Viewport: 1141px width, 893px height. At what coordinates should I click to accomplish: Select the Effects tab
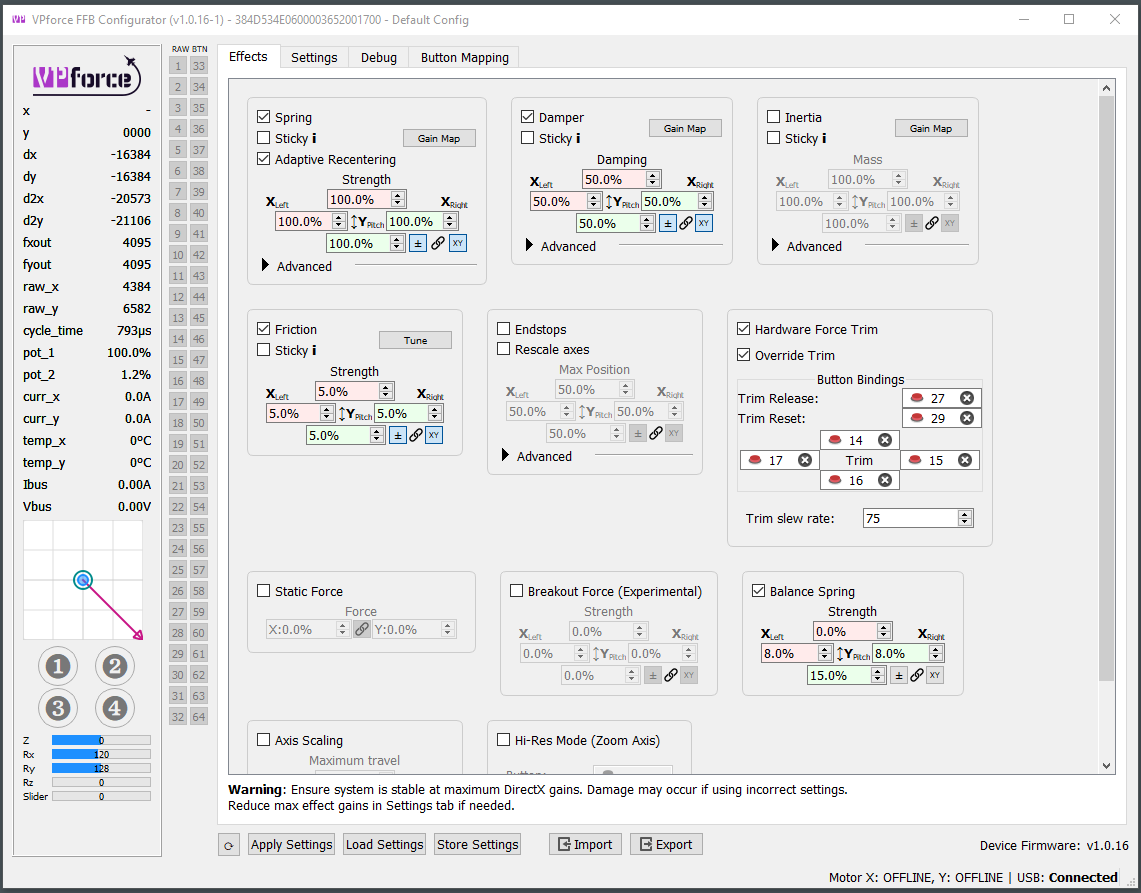point(248,56)
